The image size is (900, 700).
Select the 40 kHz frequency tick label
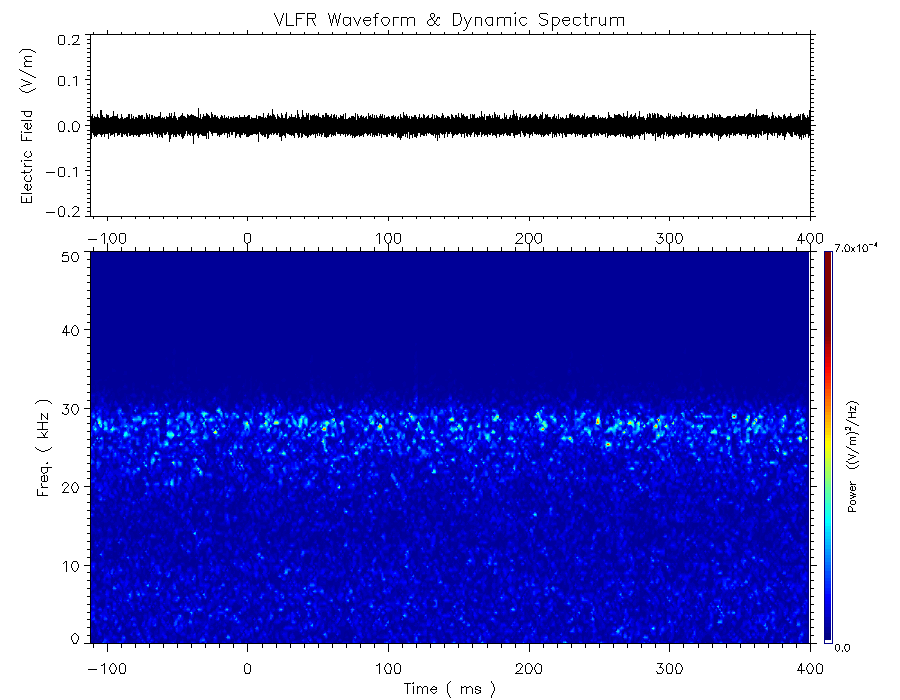click(72, 331)
